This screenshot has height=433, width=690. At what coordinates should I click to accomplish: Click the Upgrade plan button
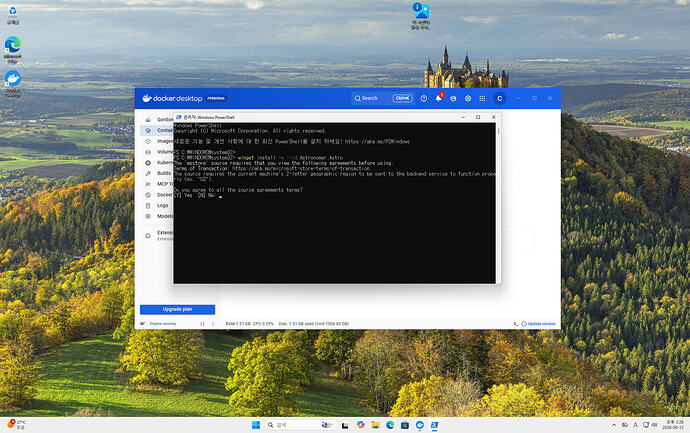[x=177, y=309]
